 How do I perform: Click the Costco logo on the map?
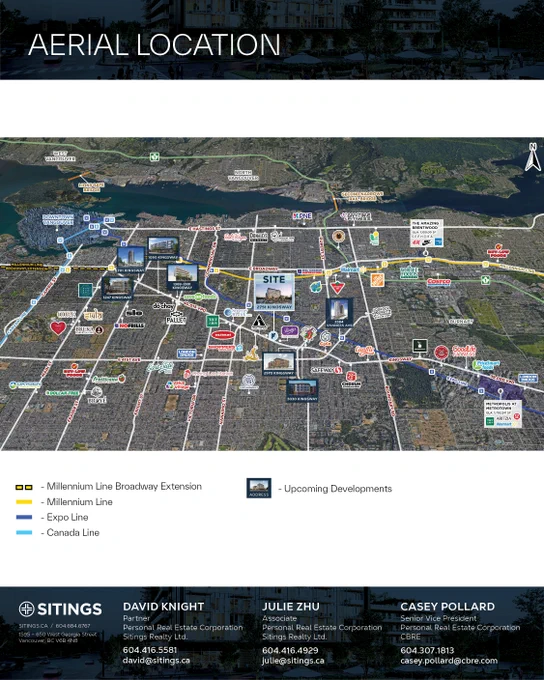click(x=439, y=282)
